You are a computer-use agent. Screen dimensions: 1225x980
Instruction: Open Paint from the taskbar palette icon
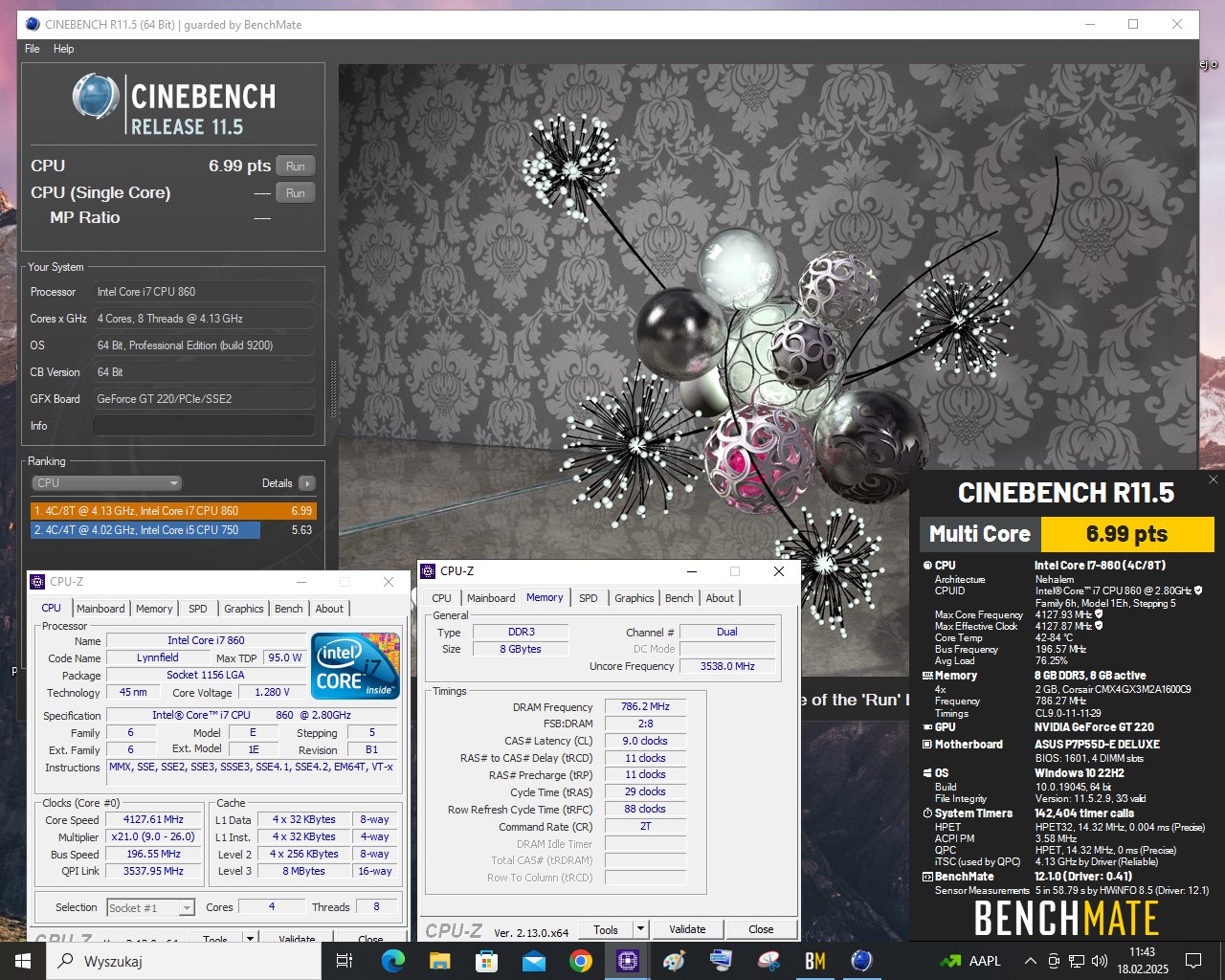point(675,961)
